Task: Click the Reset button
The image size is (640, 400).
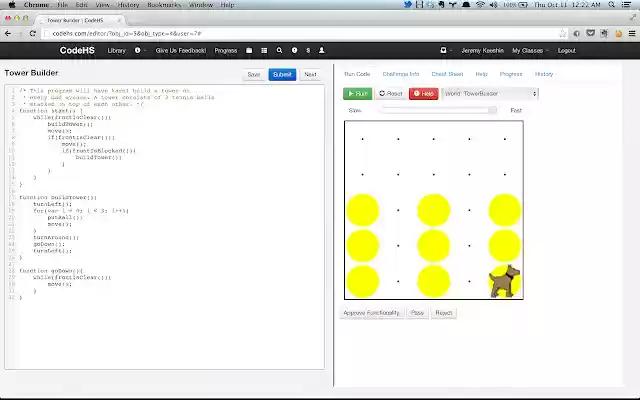Action: [x=391, y=93]
